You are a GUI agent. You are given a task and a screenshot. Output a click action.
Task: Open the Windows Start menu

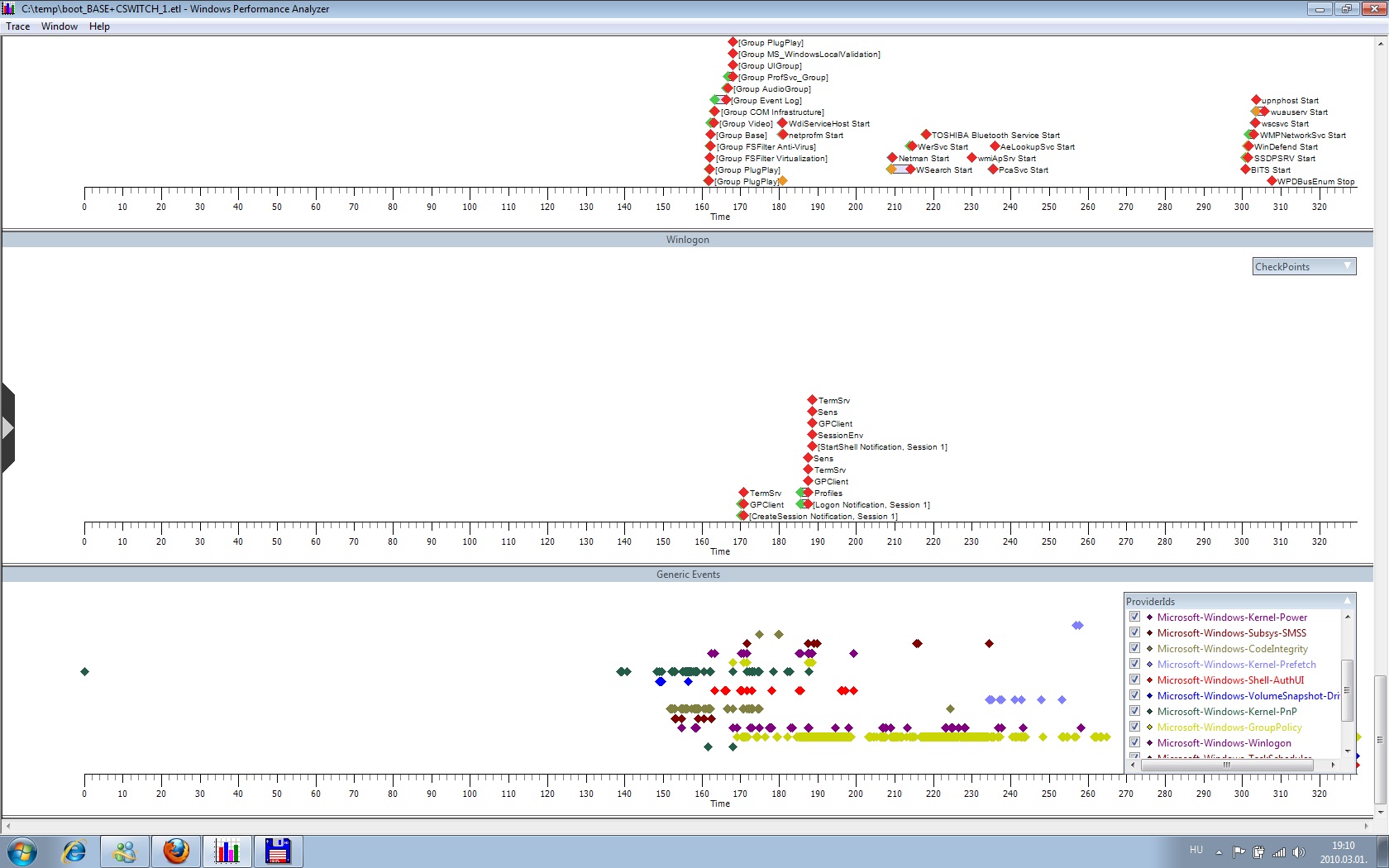(x=22, y=851)
